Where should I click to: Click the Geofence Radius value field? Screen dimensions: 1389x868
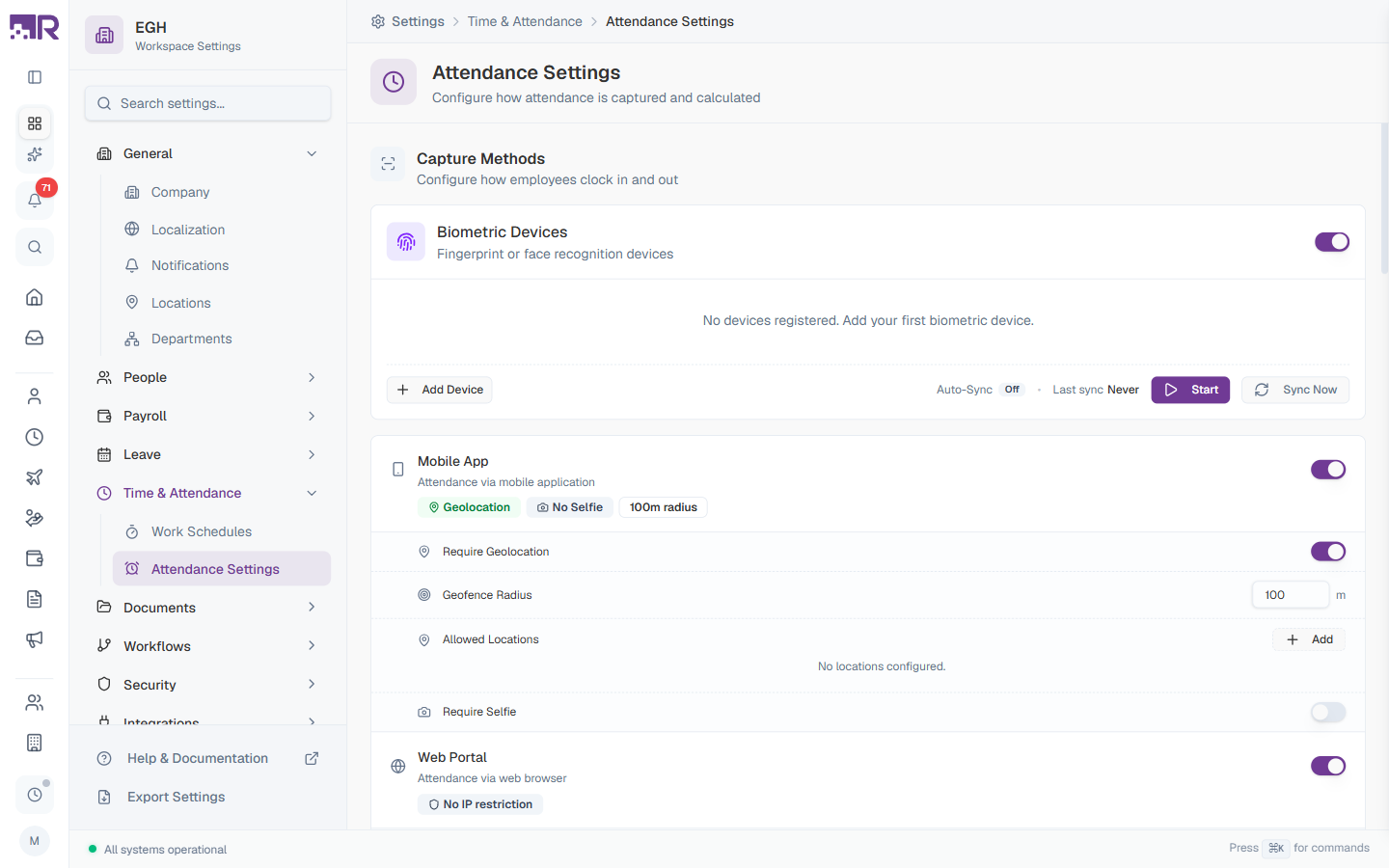click(x=1291, y=595)
